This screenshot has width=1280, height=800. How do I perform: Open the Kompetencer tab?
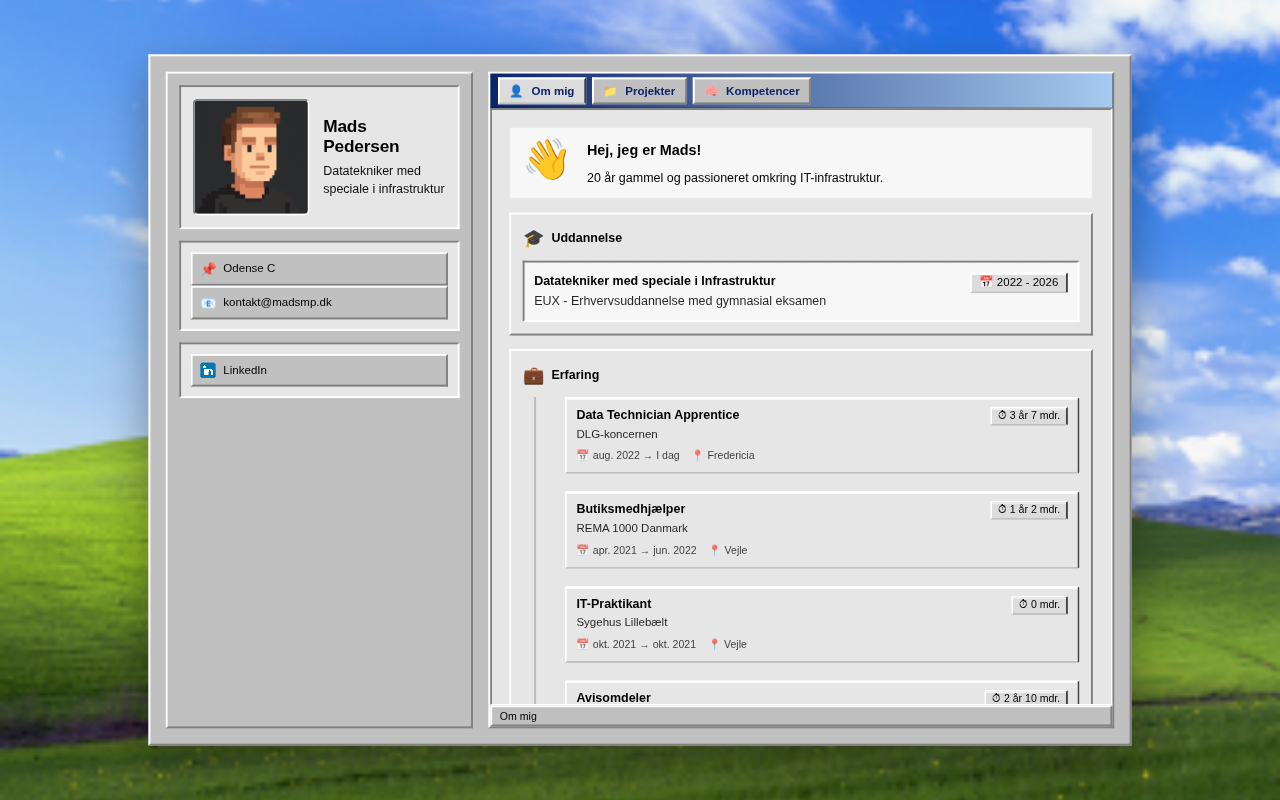tap(751, 91)
